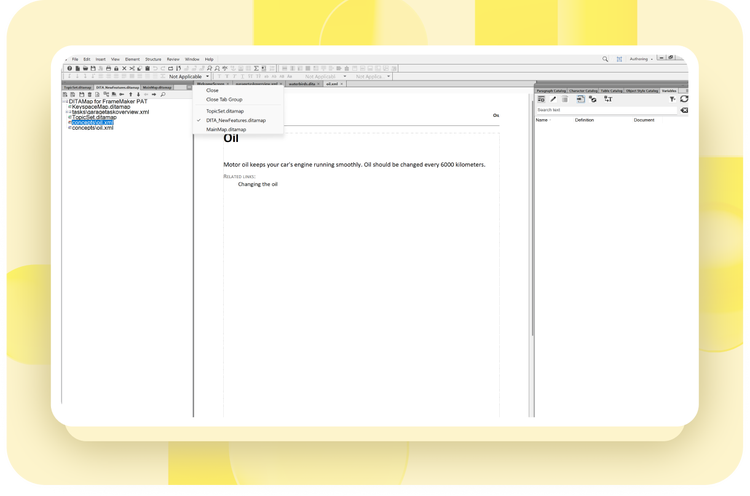Select checked DITA_NewFeatures.ditamap menu entry
This screenshot has height=496, width=750.
click(x=236, y=120)
